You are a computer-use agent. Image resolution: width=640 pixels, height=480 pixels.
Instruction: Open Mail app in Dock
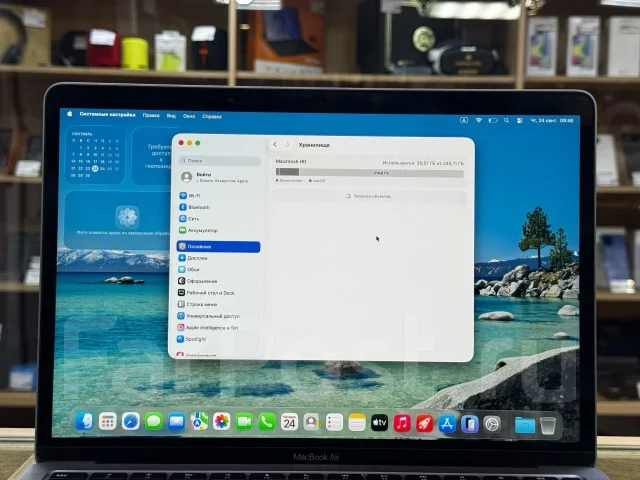point(176,422)
